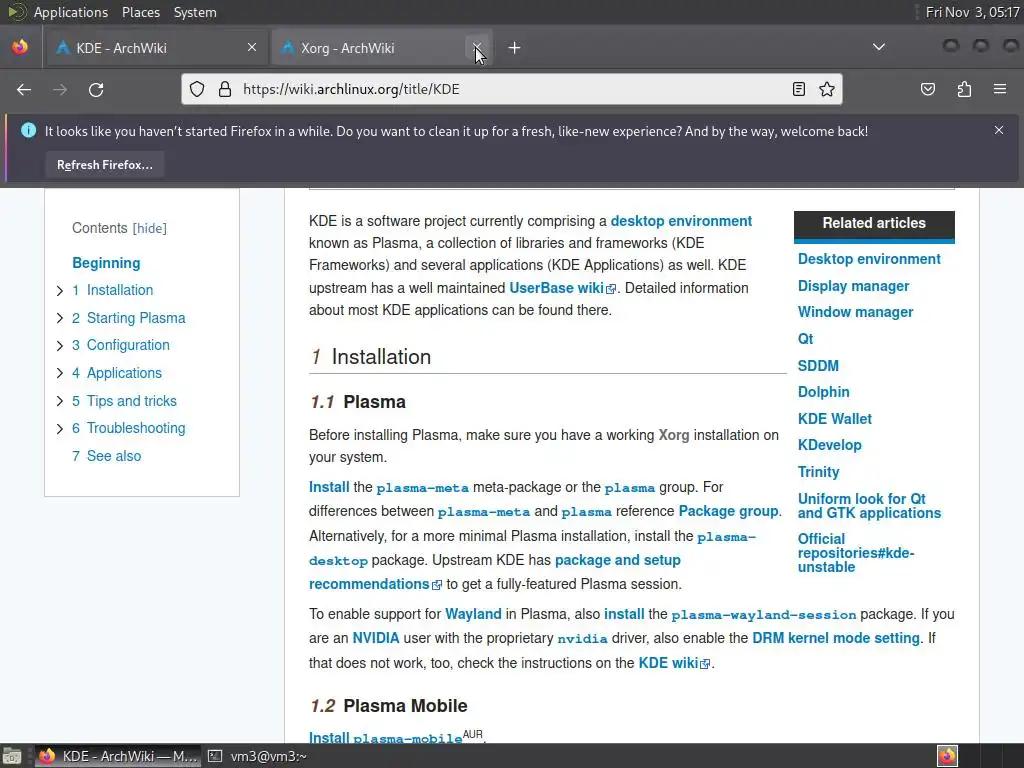Viewport: 1024px width, 768px height.
Task: Open the info icon on notification bar
Action: pos(29,131)
